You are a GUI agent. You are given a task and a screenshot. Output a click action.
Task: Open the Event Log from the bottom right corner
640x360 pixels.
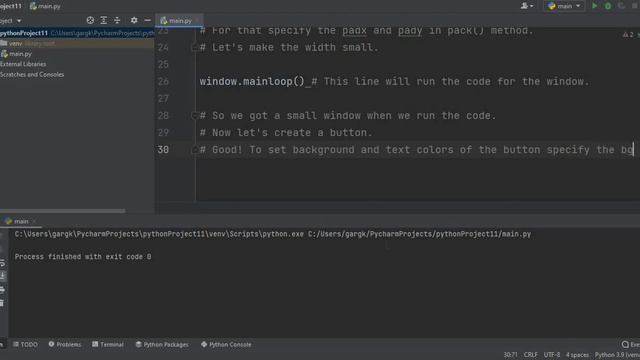[x=631, y=344]
